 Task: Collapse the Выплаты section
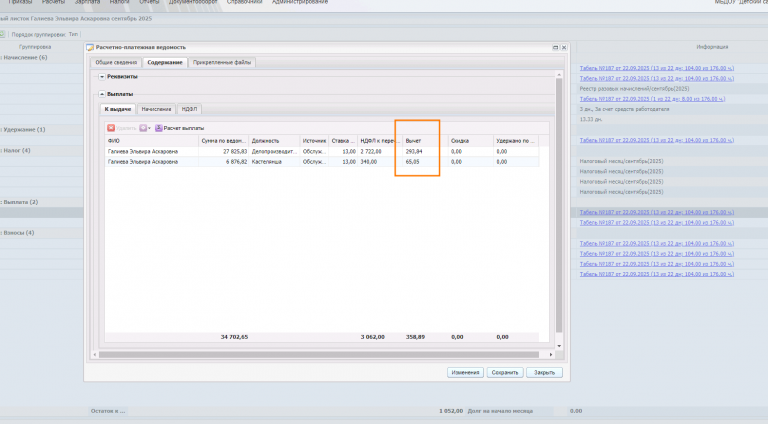pos(102,94)
